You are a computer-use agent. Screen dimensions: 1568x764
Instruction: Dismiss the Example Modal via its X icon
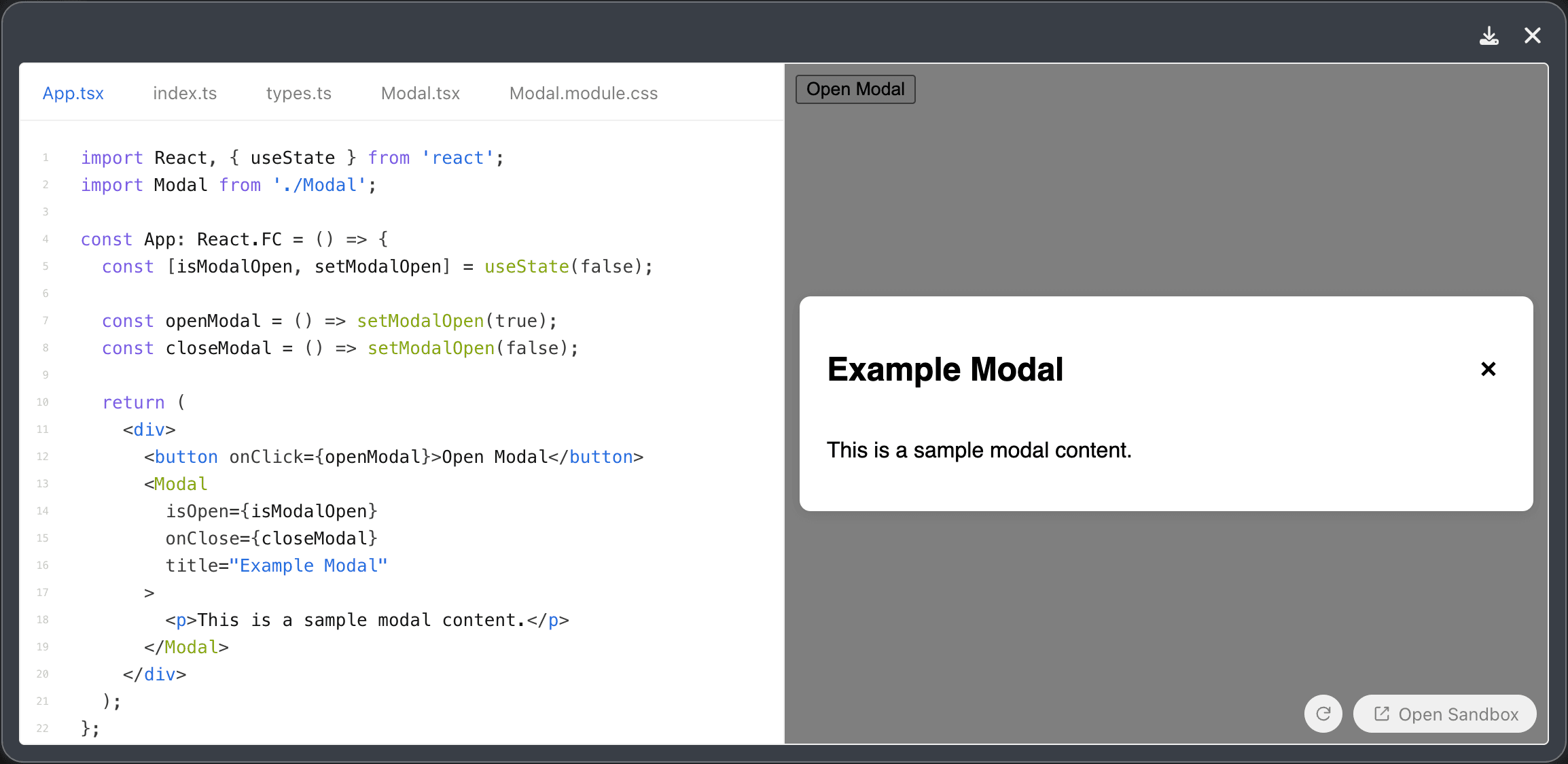(x=1488, y=369)
